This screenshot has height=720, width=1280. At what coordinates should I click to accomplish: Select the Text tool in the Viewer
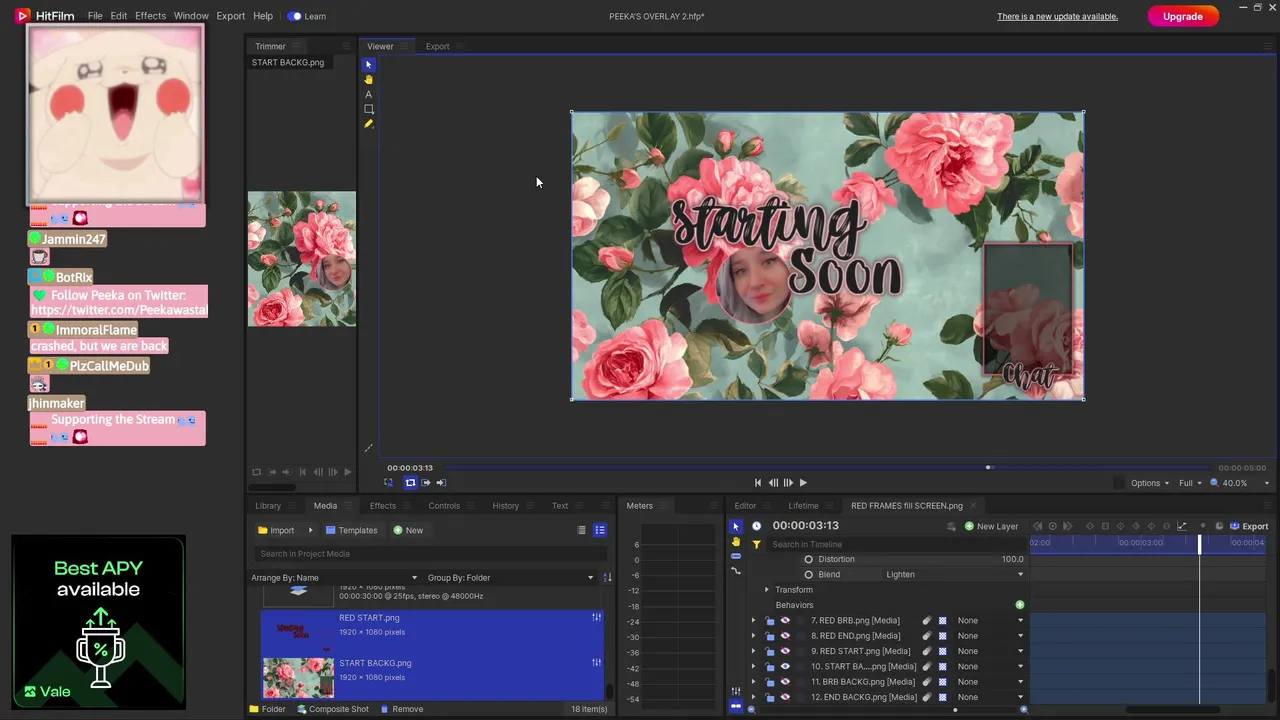pyautogui.click(x=368, y=94)
